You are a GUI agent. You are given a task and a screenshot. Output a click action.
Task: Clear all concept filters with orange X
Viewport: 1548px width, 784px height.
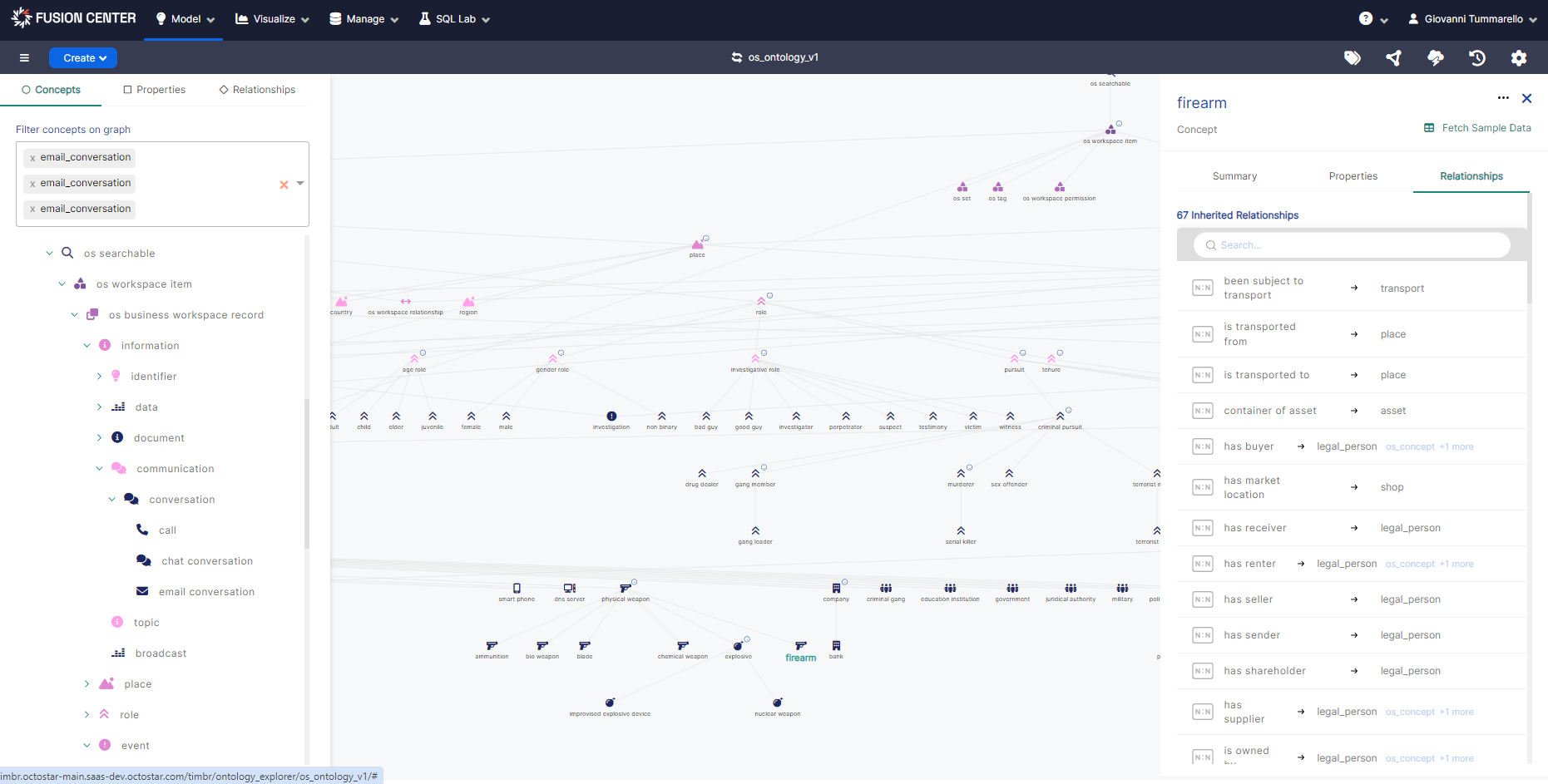click(x=284, y=185)
